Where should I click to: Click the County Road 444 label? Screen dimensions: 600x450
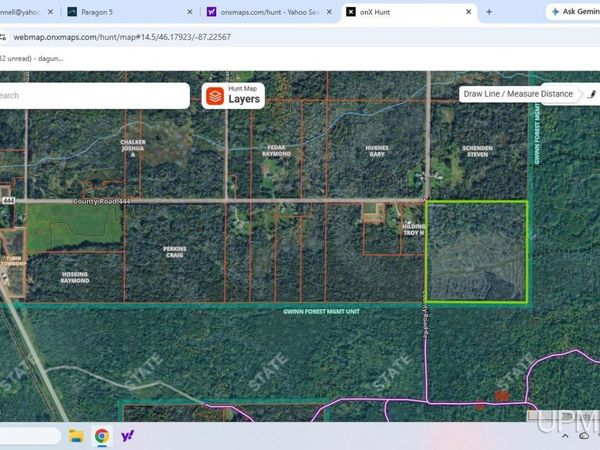(x=101, y=201)
